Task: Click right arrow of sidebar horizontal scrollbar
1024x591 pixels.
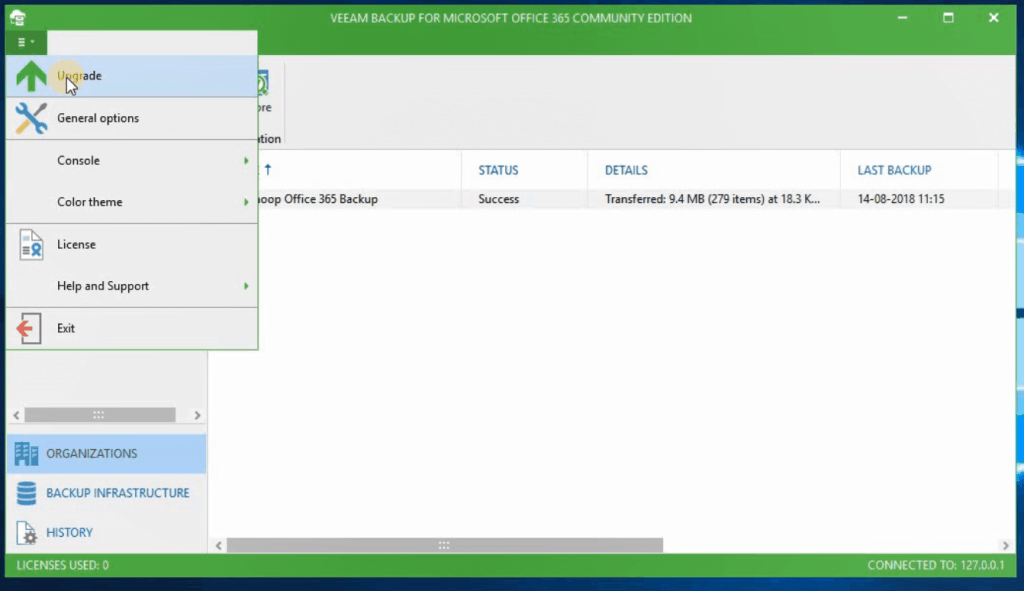Action: click(197, 415)
